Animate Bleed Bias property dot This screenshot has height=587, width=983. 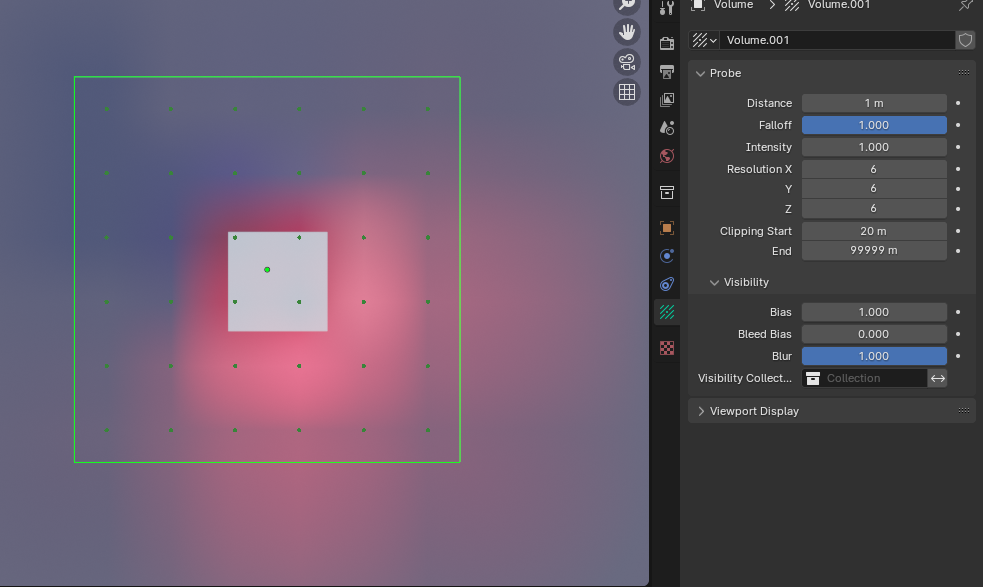point(958,334)
